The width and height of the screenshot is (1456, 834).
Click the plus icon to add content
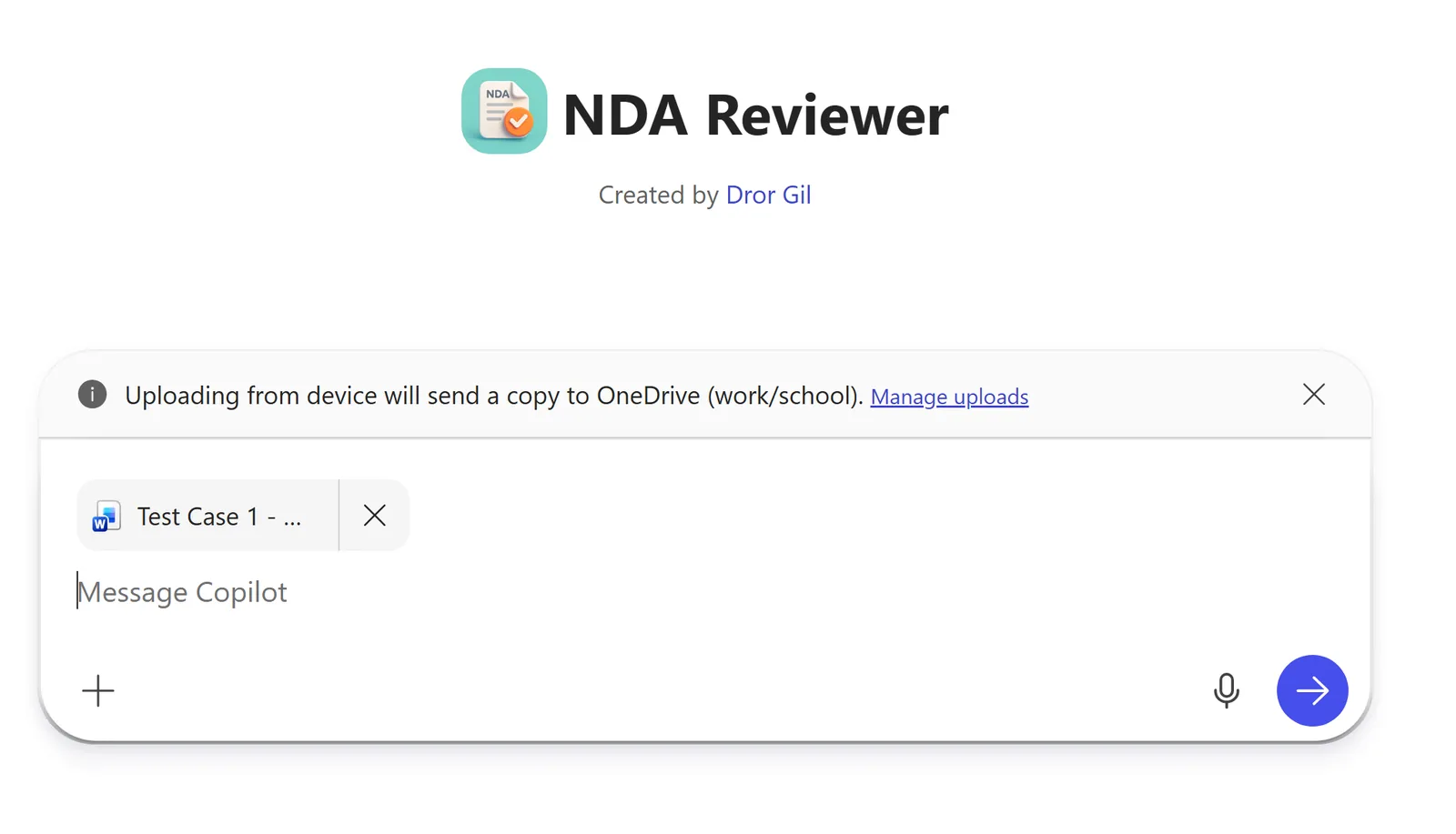tap(98, 690)
